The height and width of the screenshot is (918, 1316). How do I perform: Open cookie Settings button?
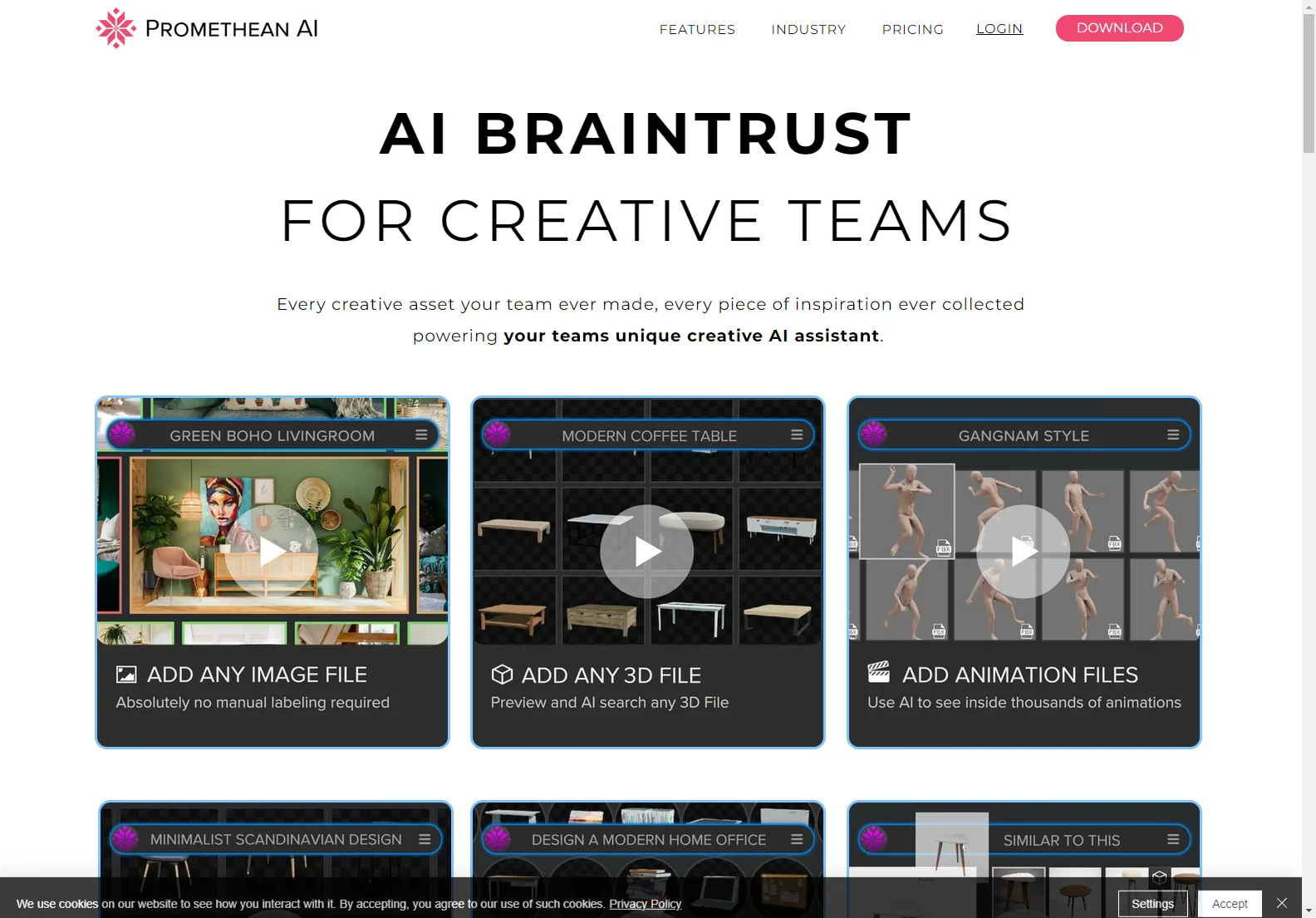point(1152,903)
